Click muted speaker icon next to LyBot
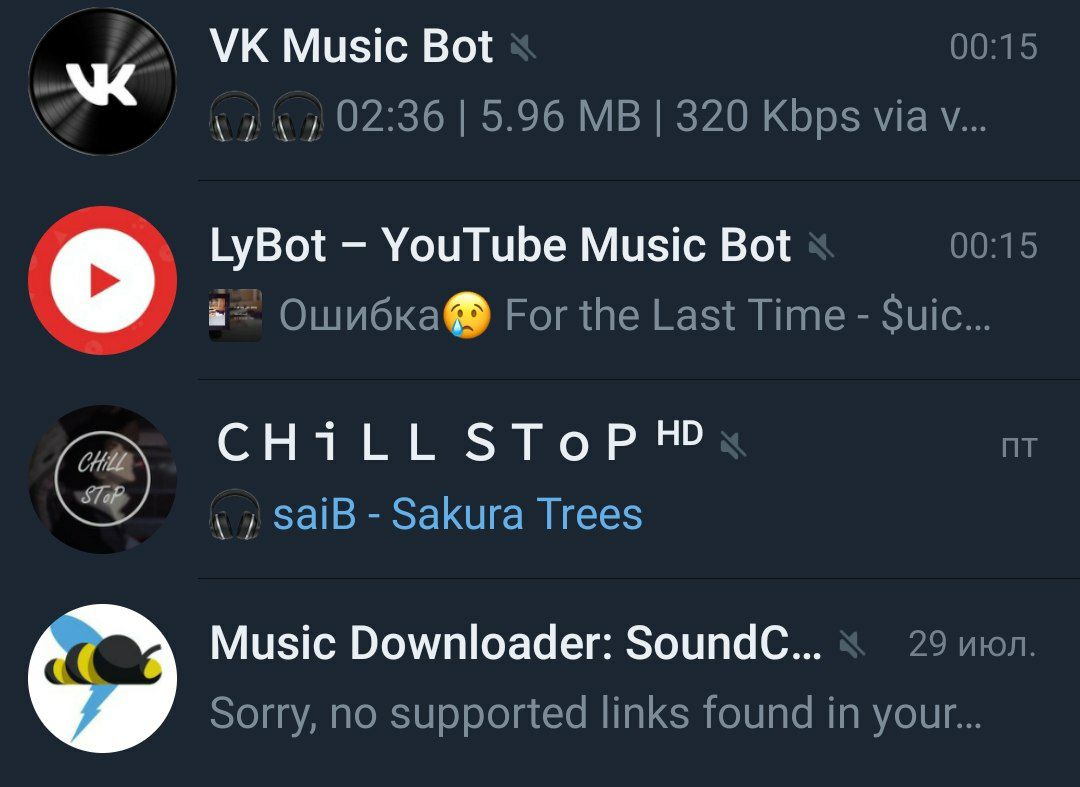Image resolution: width=1080 pixels, height=787 pixels. point(821,246)
